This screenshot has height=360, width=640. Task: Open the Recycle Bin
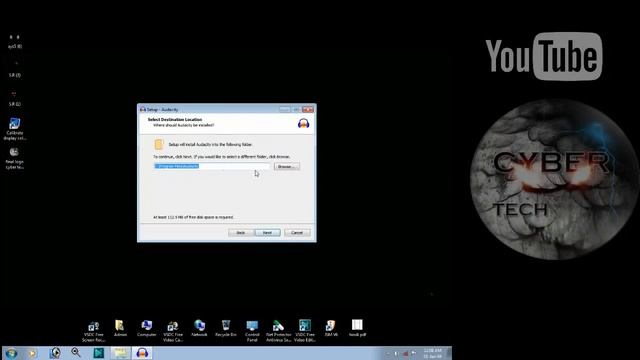226,328
